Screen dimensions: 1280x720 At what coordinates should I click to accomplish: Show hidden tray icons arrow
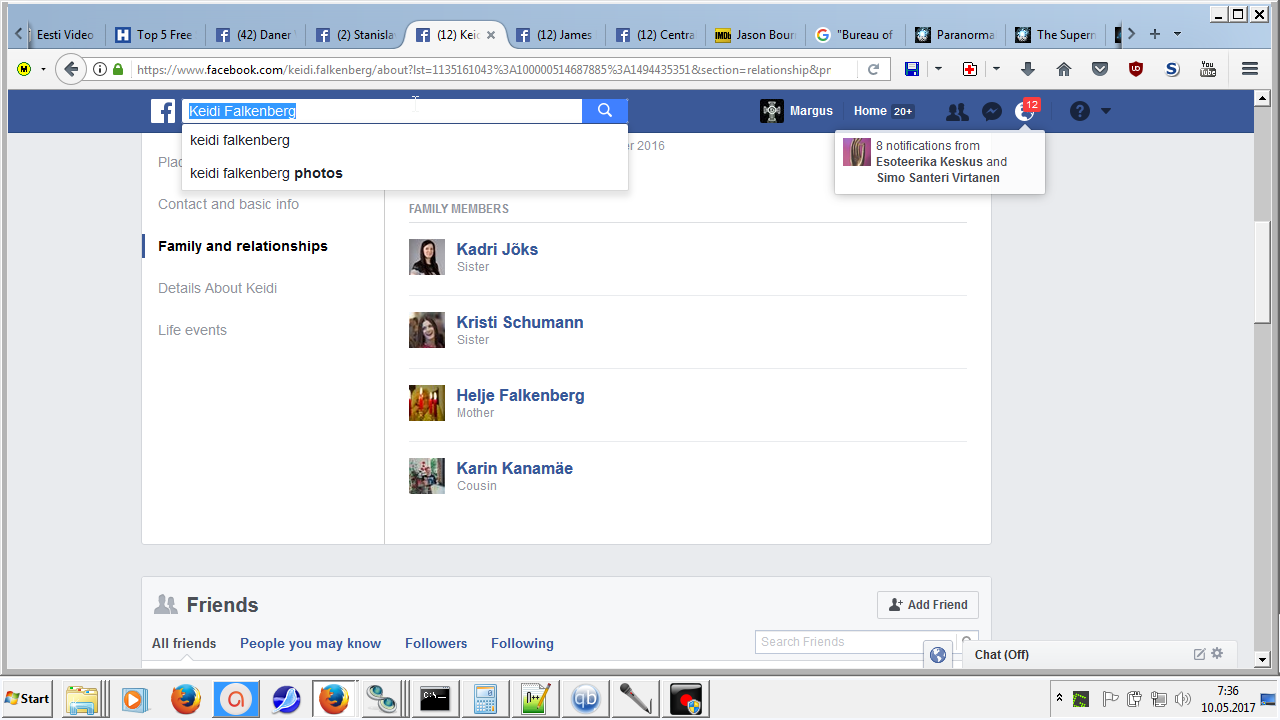pos(1059,697)
